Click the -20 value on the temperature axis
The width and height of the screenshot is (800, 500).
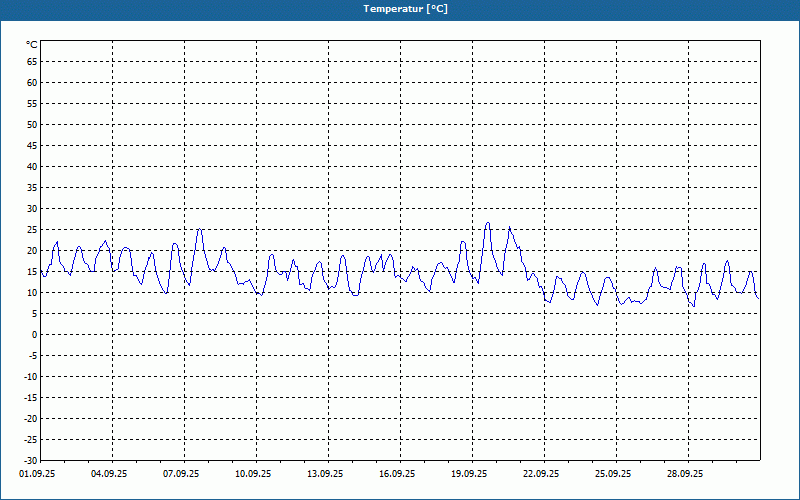click(31, 418)
